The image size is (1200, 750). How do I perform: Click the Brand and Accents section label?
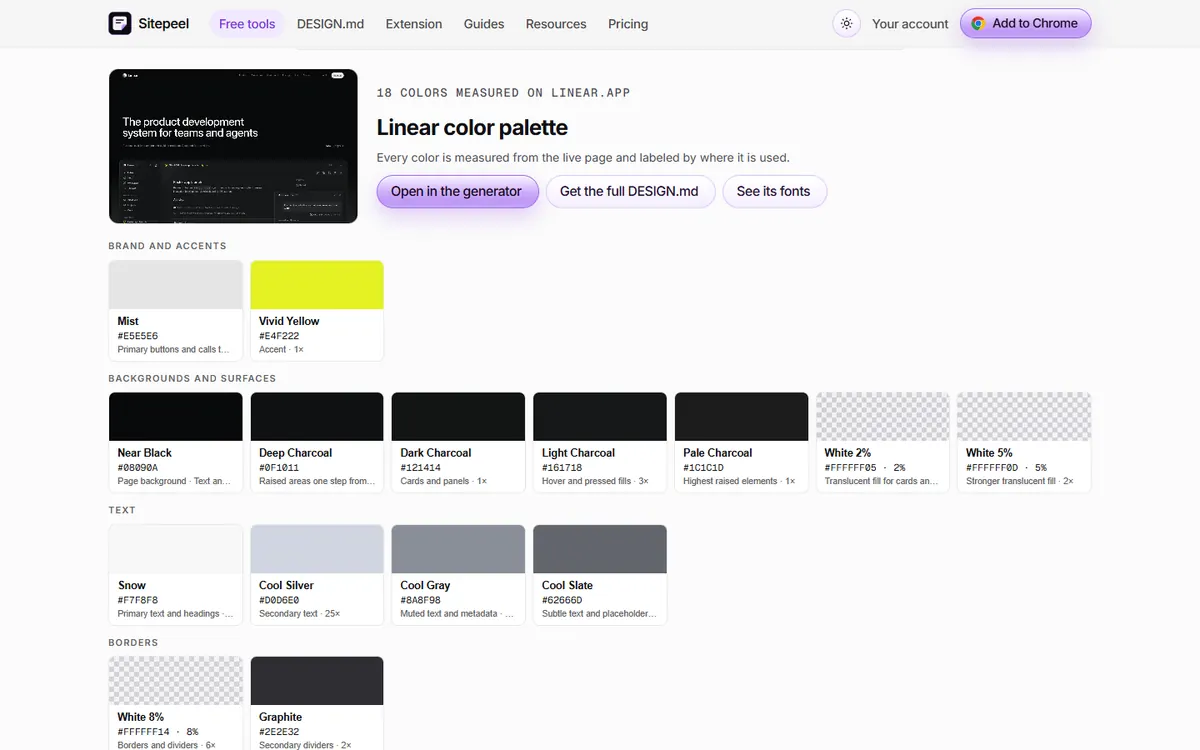(x=167, y=246)
